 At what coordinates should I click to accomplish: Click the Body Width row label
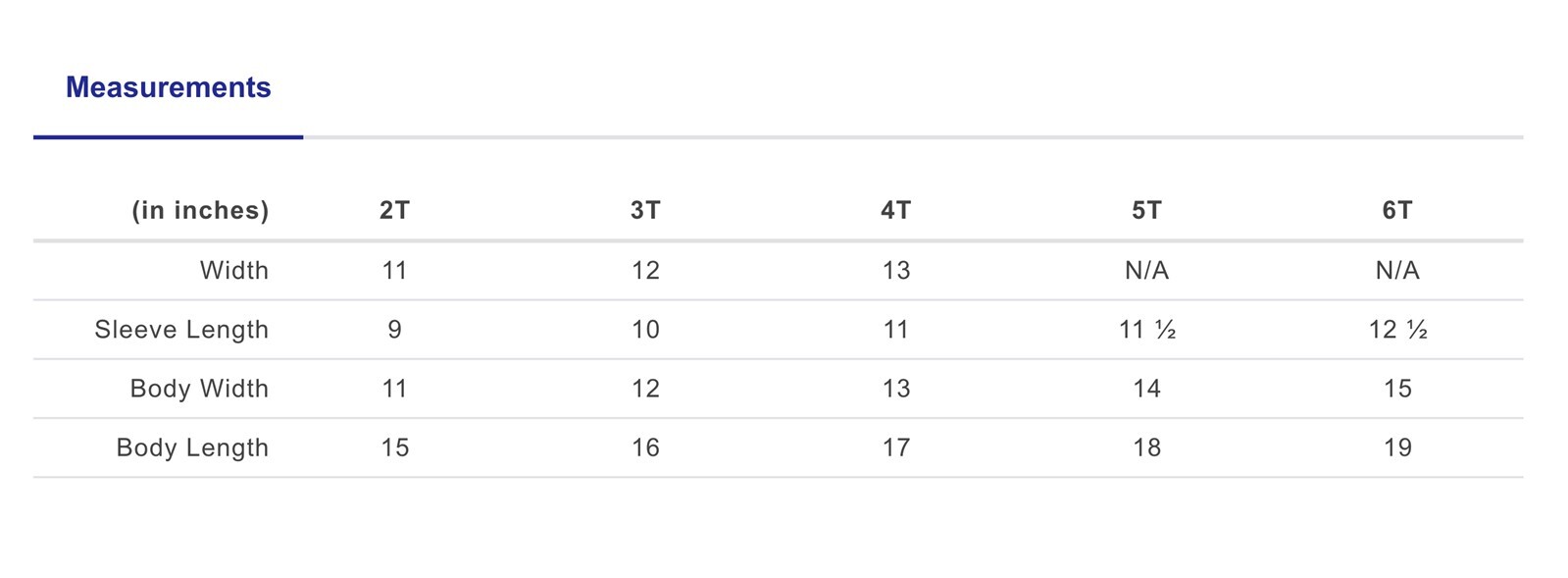pos(199,389)
